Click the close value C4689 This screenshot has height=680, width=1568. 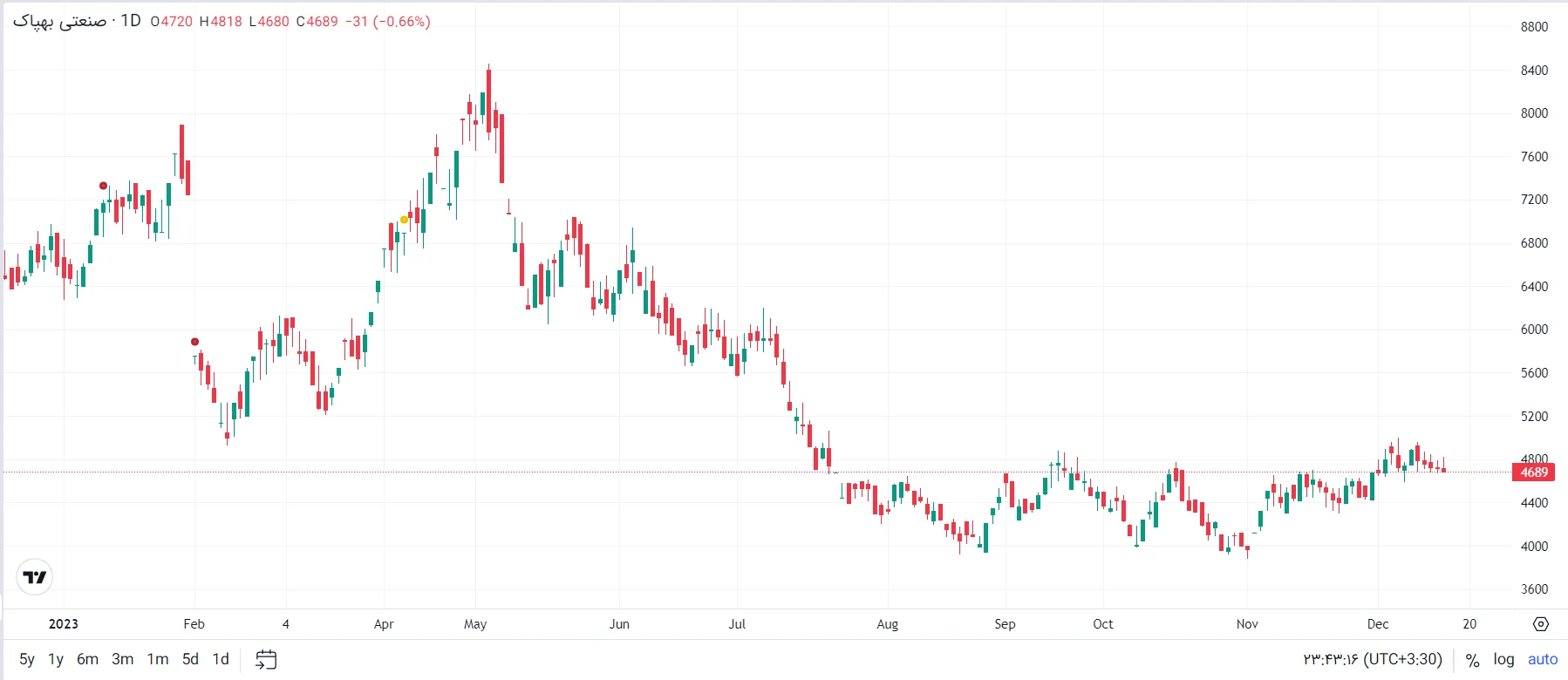point(317,22)
